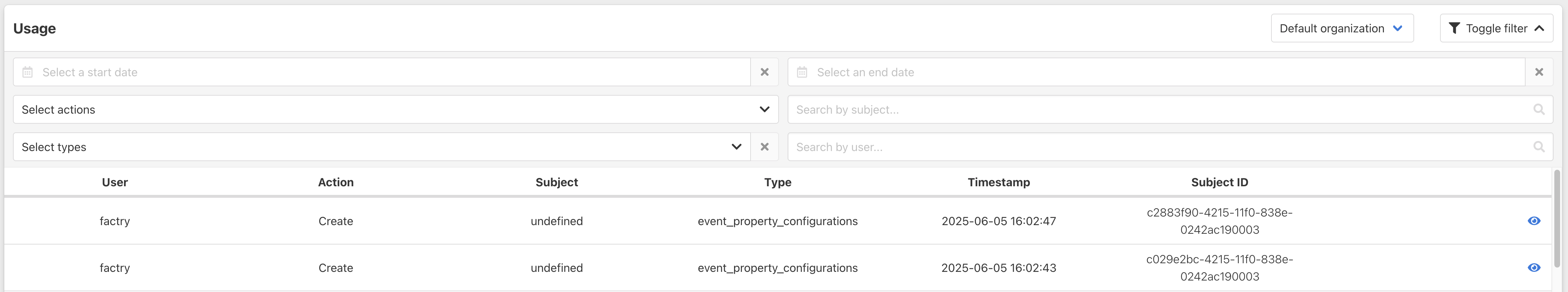Click the subject ID starting c2883f90
This screenshot has width=1568, height=292.
tap(1219, 221)
